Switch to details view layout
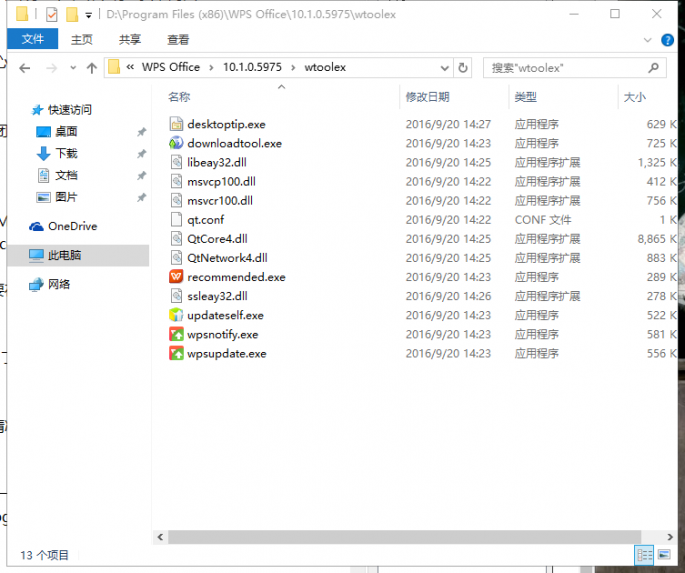This screenshot has height=573, width=685. coord(644,555)
